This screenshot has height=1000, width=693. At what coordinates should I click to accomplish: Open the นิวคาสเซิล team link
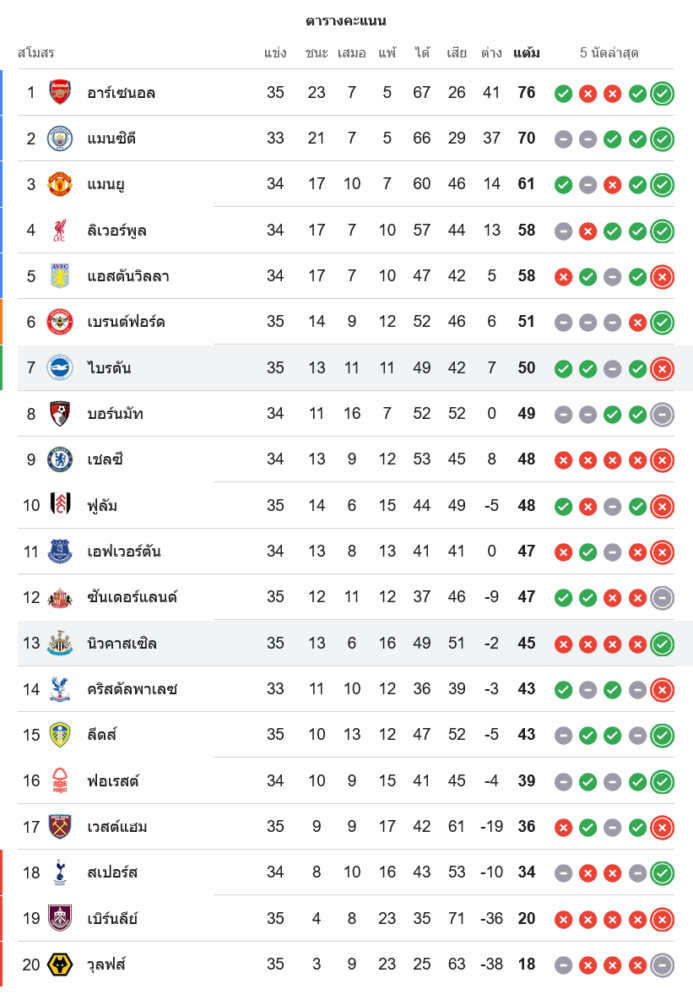(122, 643)
